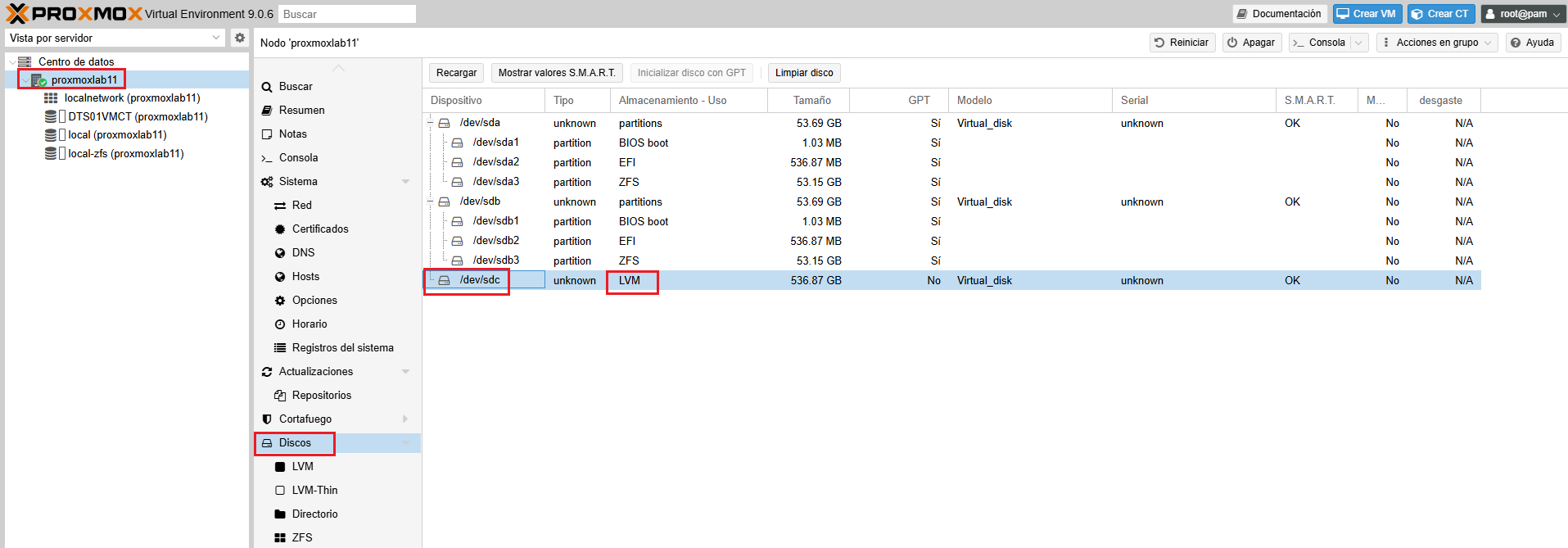Click the DNS globe icon

(280, 253)
